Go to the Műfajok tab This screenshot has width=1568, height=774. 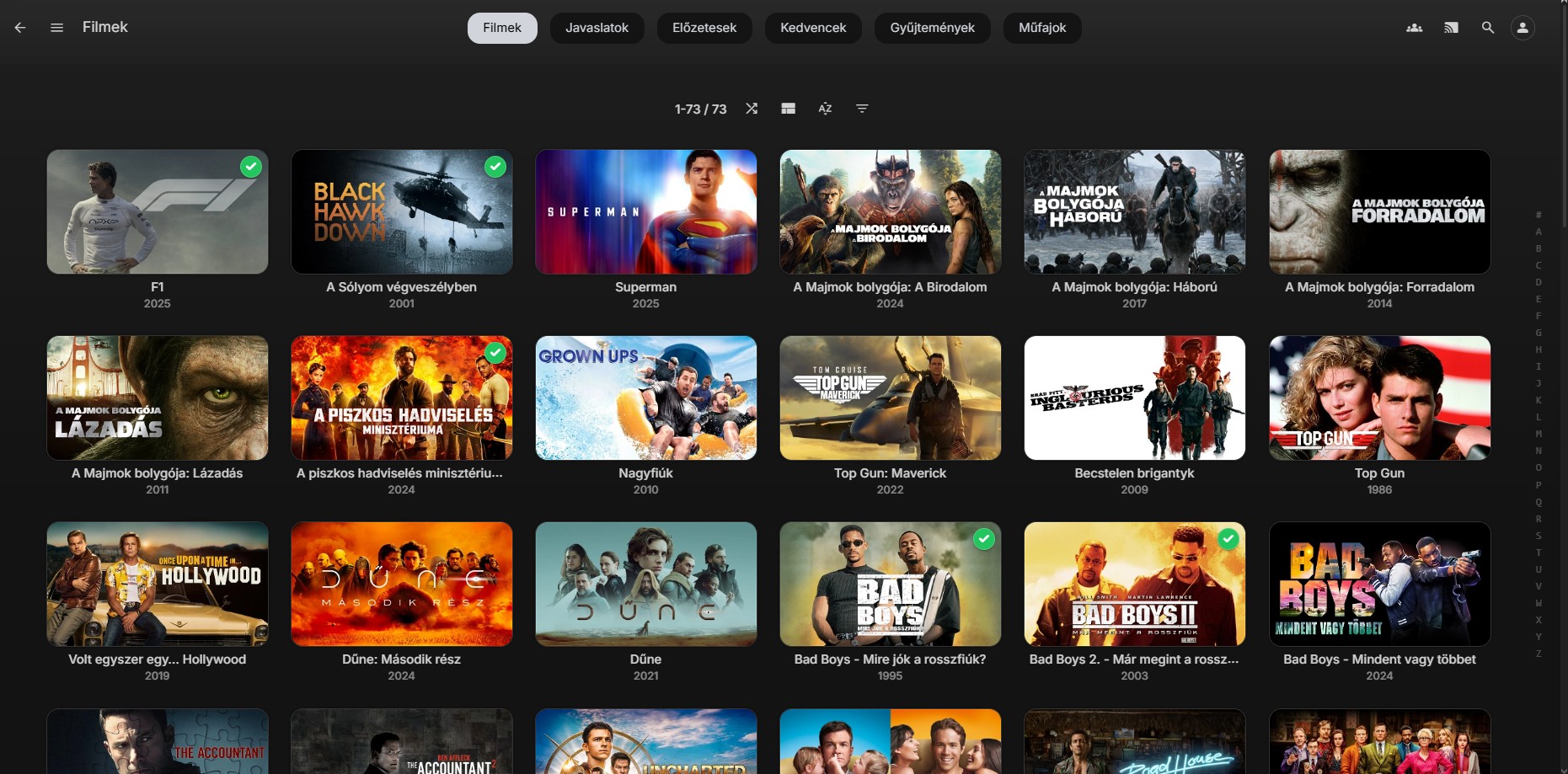click(1042, 28)
